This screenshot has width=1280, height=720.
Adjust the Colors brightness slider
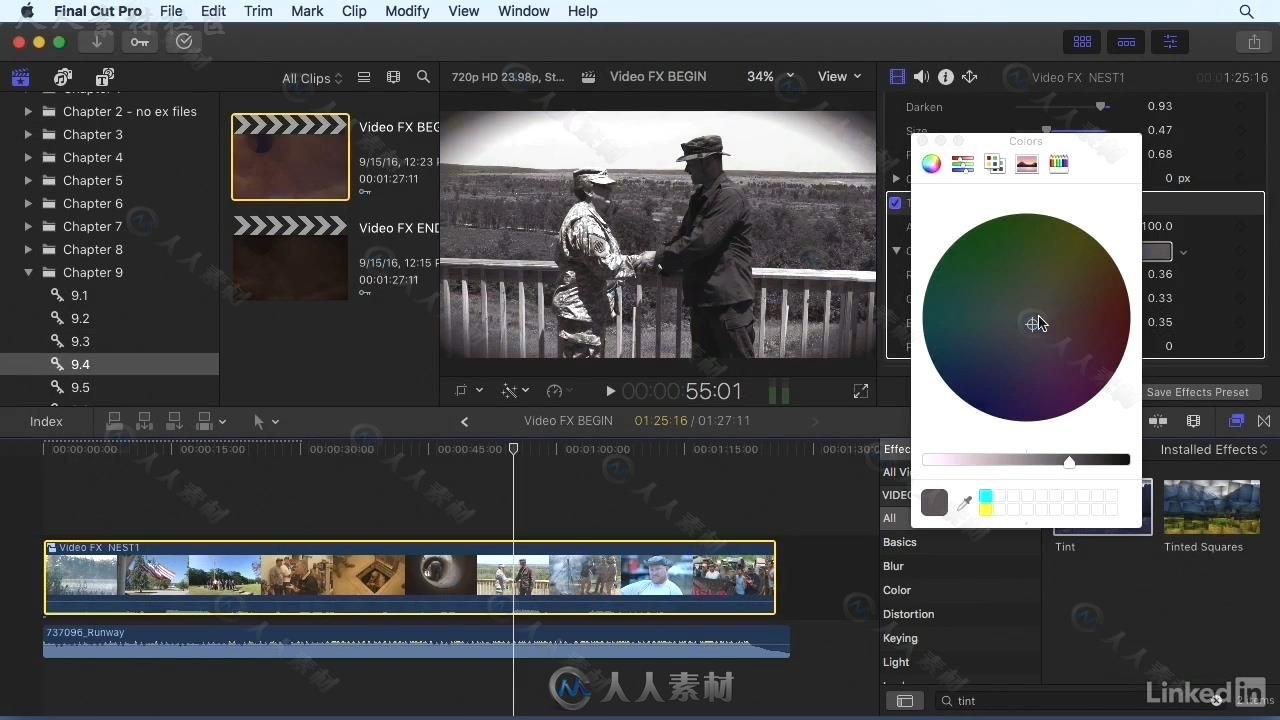point(1026,460)
